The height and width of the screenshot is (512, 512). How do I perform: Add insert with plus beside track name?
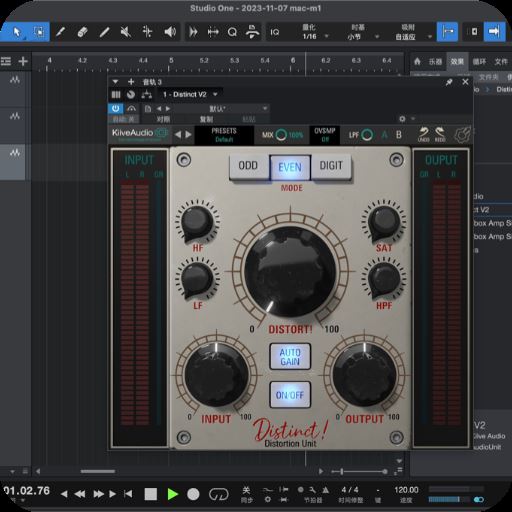pos(131,82)
